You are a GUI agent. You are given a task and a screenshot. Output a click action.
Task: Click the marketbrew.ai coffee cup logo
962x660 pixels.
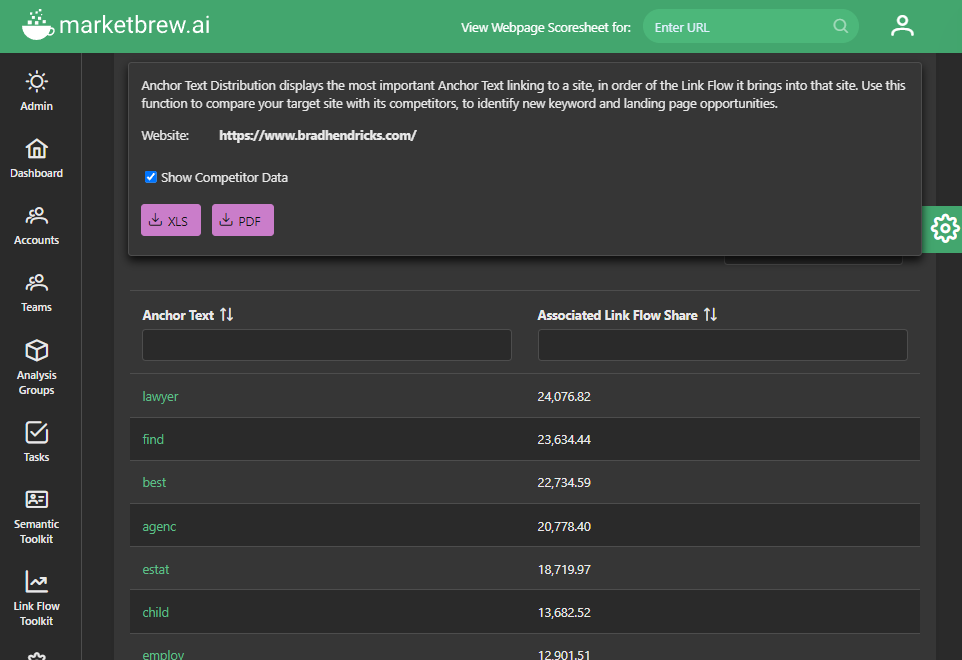[38, 25]
